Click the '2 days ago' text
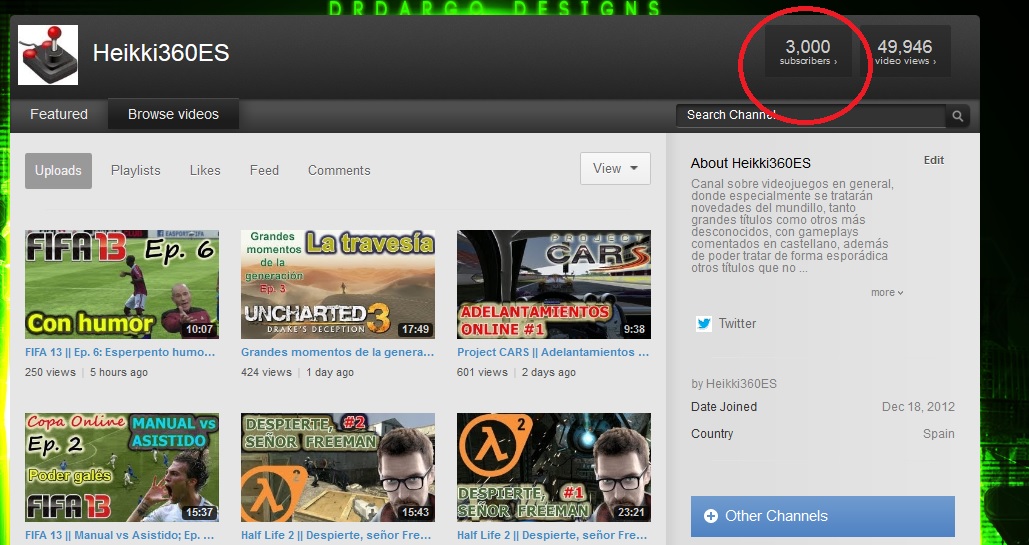This screenshot has height=545, width=1029. point(549,372)
